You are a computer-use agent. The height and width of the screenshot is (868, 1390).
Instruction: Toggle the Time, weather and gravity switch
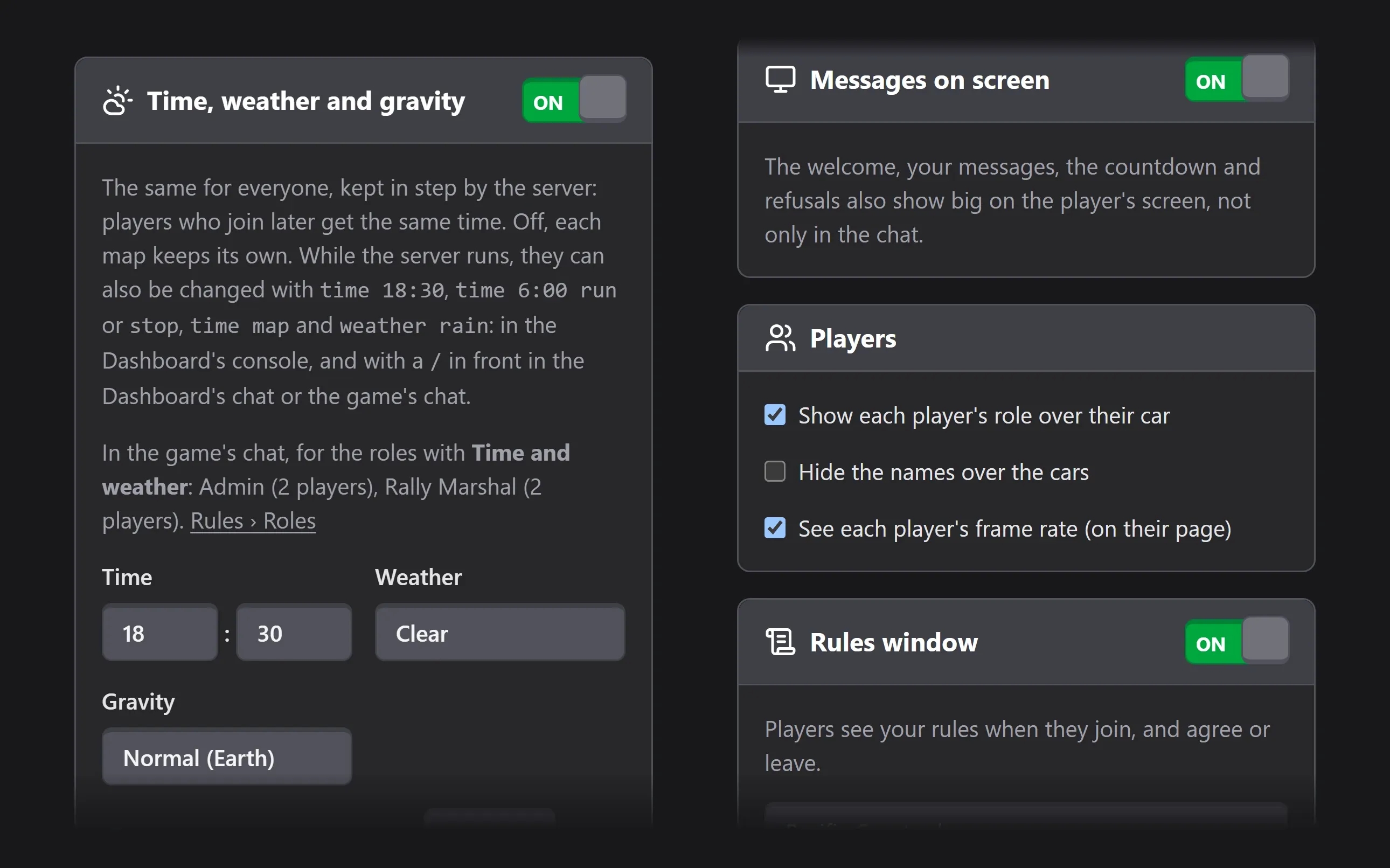[x=574, y=100]
